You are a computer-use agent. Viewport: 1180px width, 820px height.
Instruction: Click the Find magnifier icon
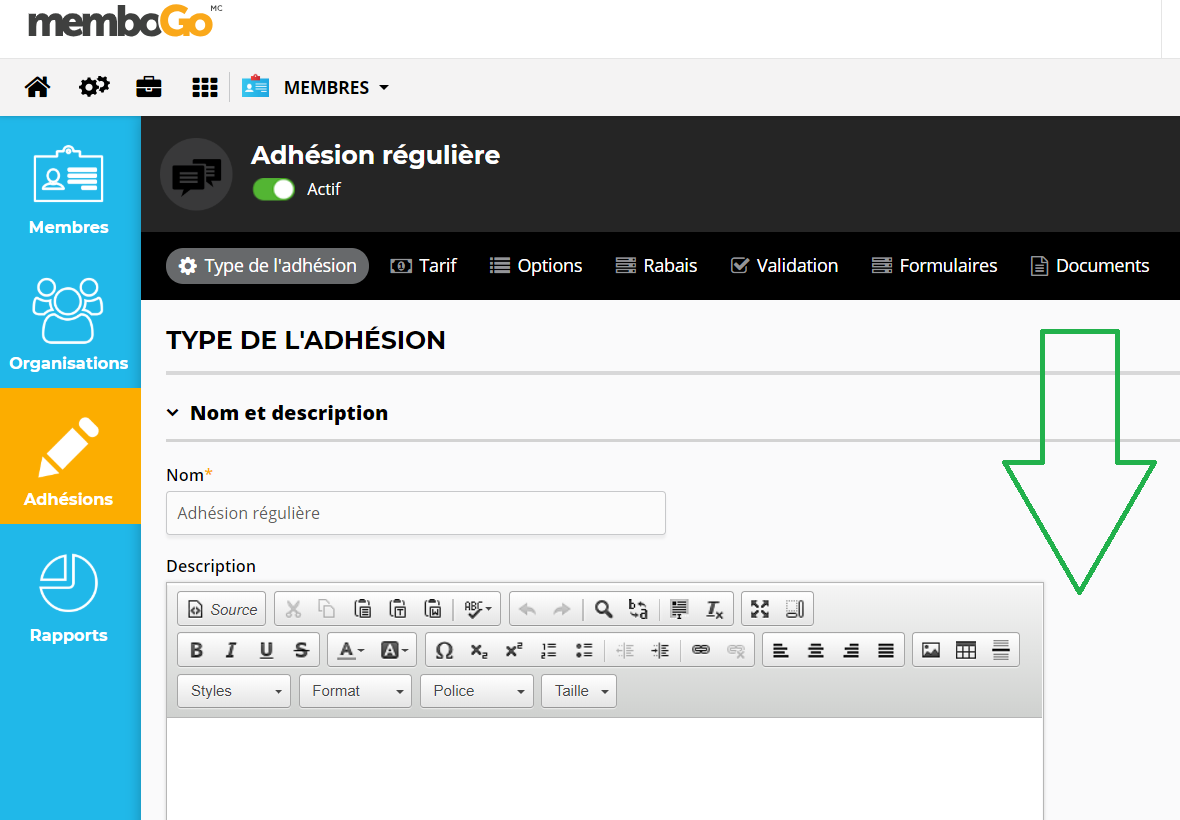coord(604,609)
